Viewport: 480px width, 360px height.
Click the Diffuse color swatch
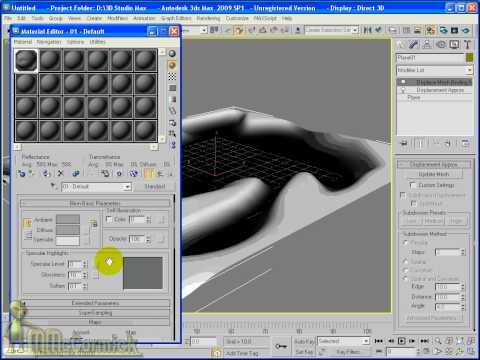point(68,230)
